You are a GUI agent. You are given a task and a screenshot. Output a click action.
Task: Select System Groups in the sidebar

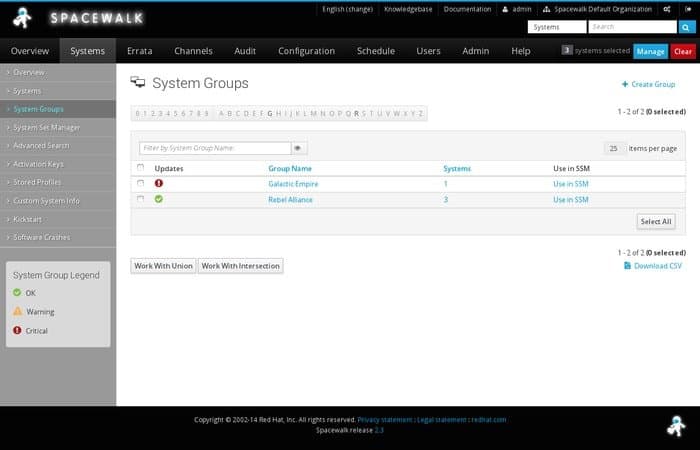[x=58, y=109]
